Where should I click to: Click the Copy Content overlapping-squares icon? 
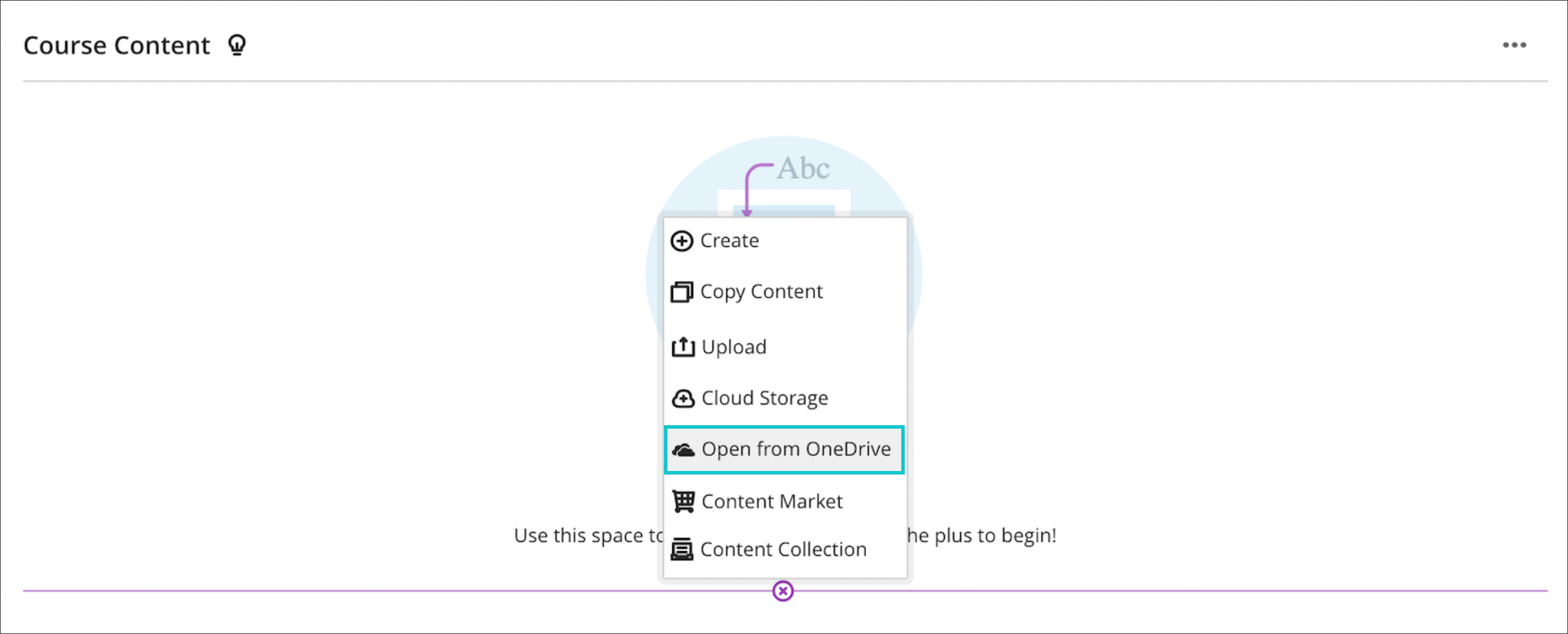[681, 292]
